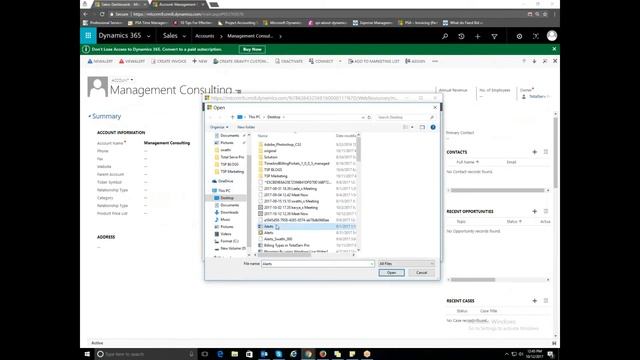Click the refresh icon beside address bar
Viewport: 640px width, 360px height.
coord(369,117)
